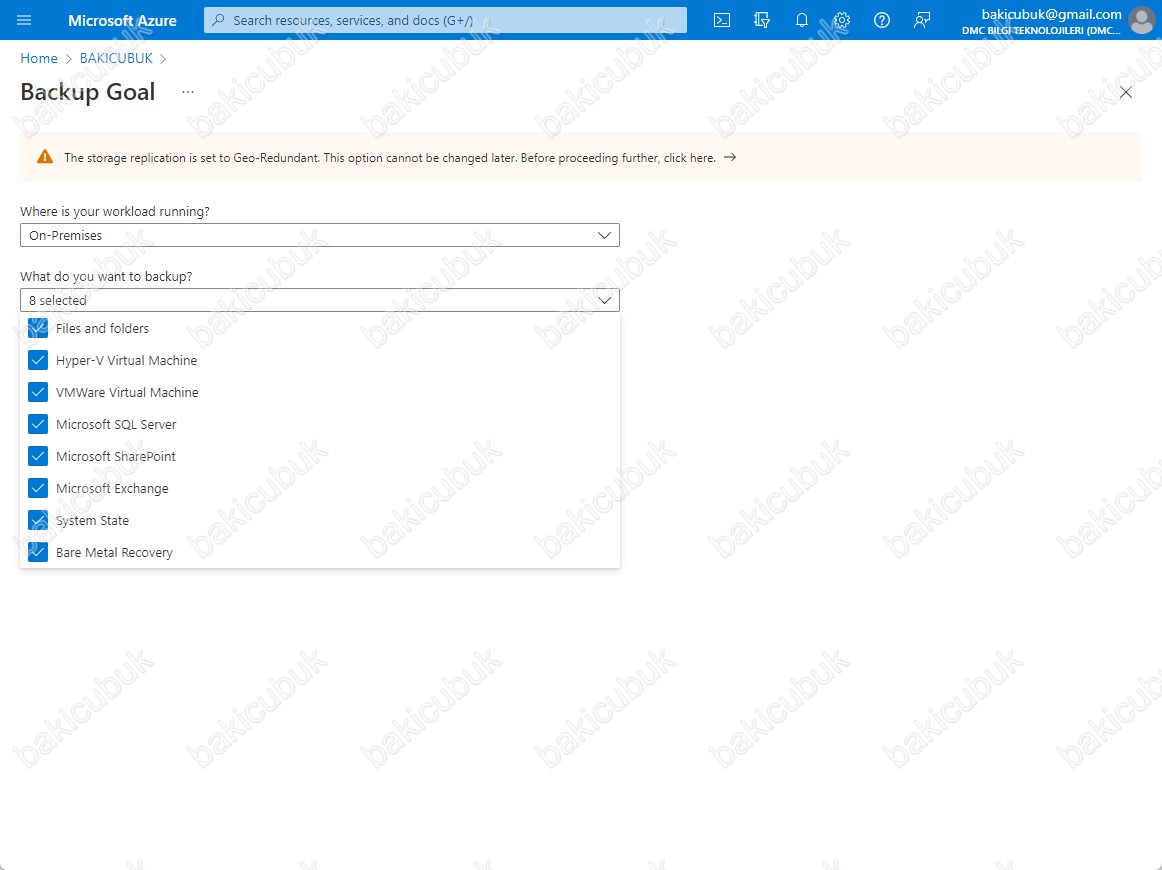Uncheck Bare Metal Recovery

point(38,552)
